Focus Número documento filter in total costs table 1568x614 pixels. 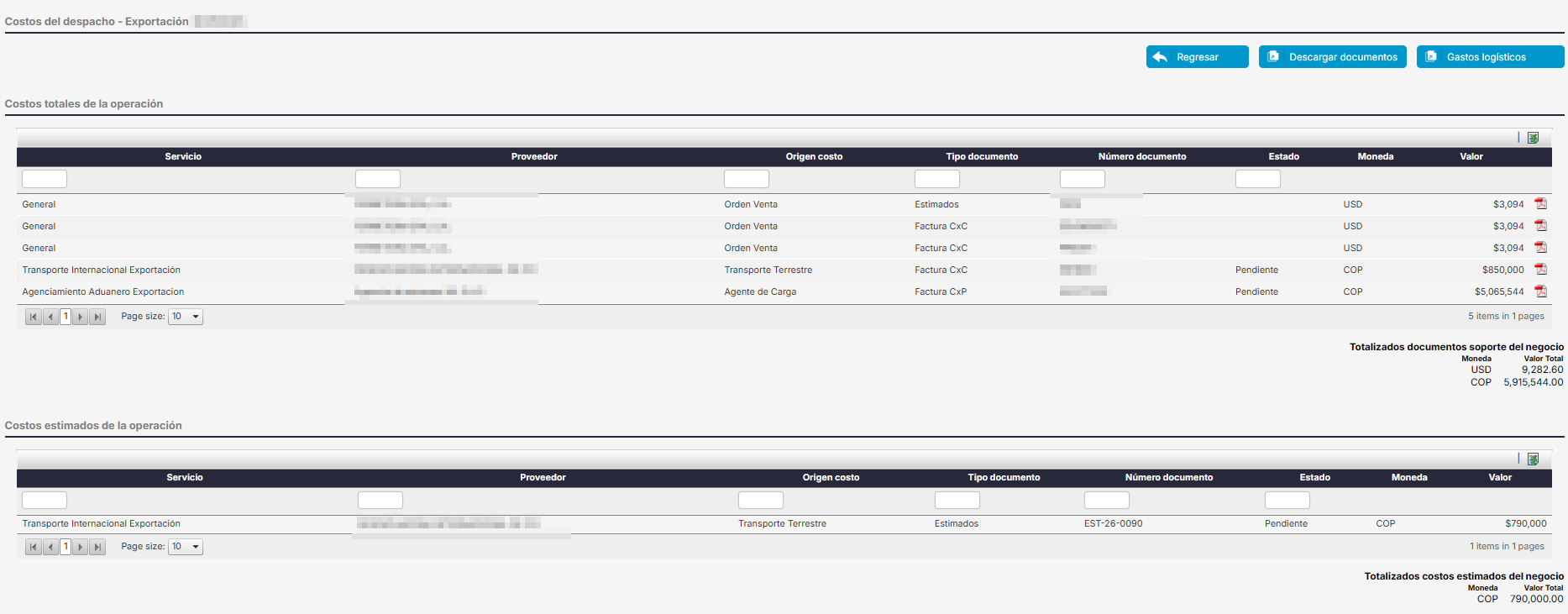point(1083,179)
